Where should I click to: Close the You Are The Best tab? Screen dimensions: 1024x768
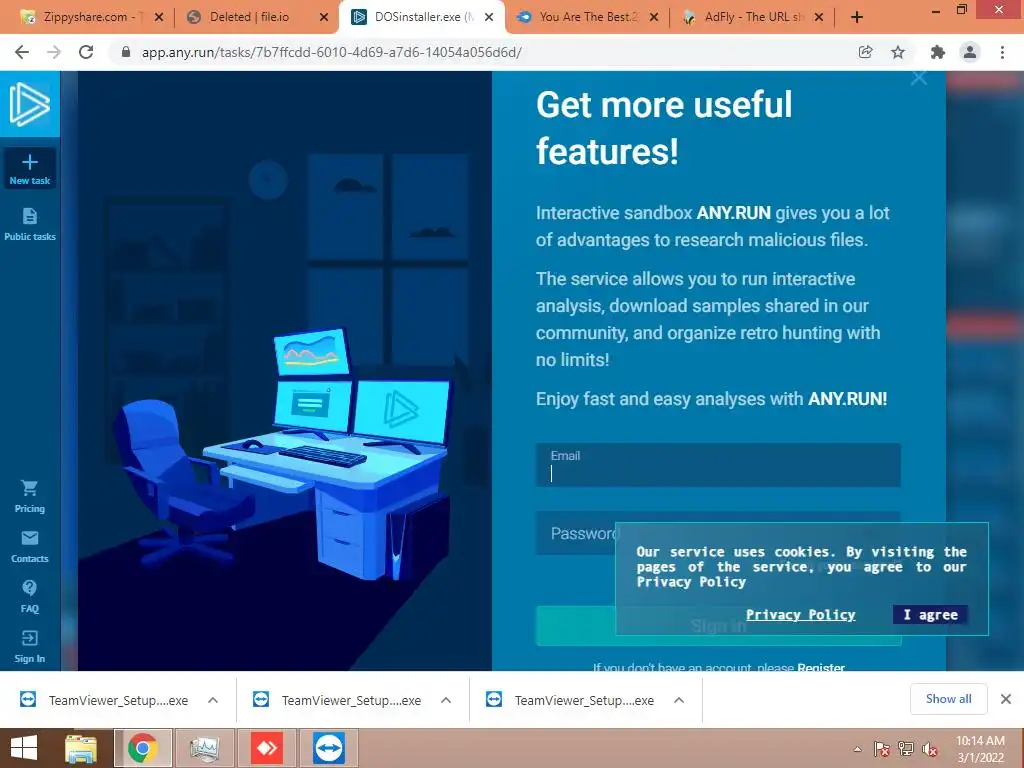[654, 18]
